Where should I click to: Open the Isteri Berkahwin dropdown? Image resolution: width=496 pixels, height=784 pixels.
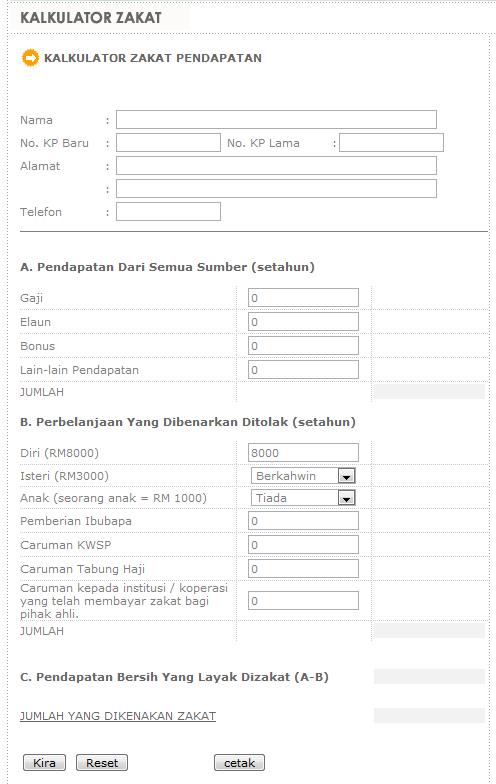click(303, 476)
